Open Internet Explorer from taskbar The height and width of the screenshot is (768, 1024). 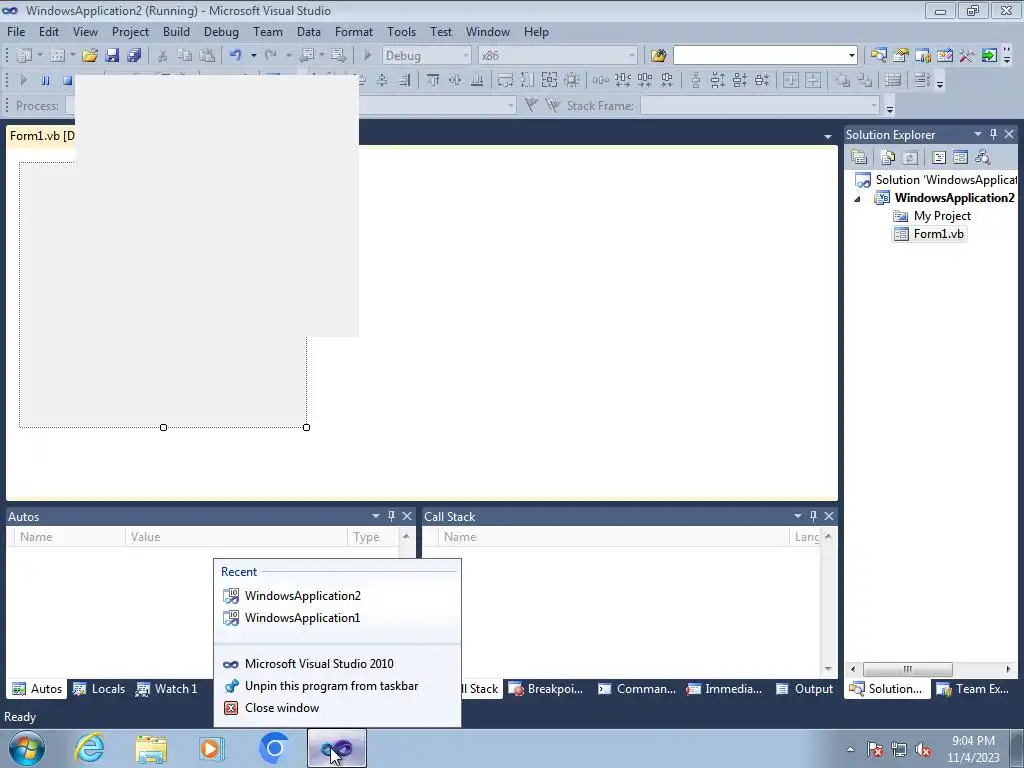[x=89, y=748]
